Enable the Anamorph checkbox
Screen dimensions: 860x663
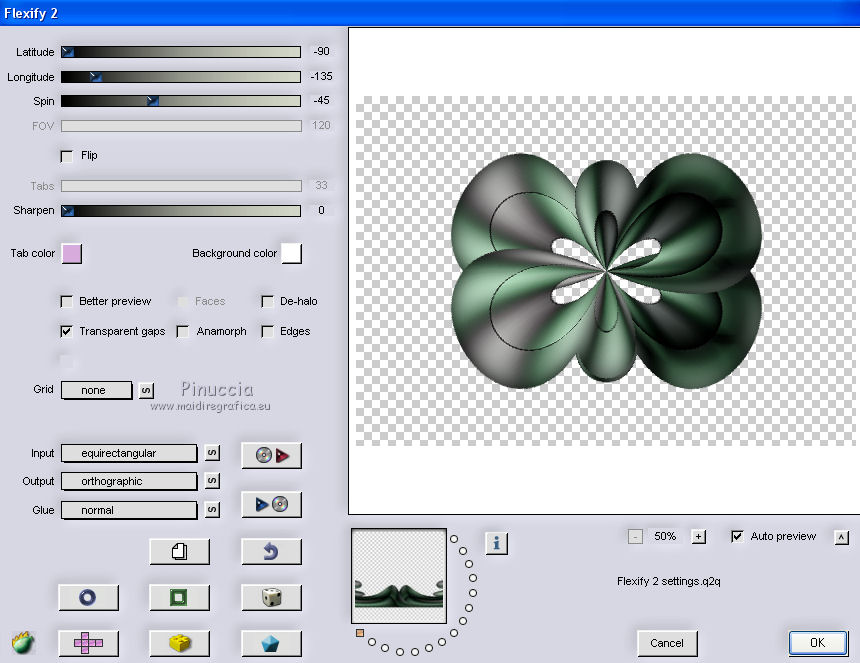pyautogui.click(x=183, y=331)
